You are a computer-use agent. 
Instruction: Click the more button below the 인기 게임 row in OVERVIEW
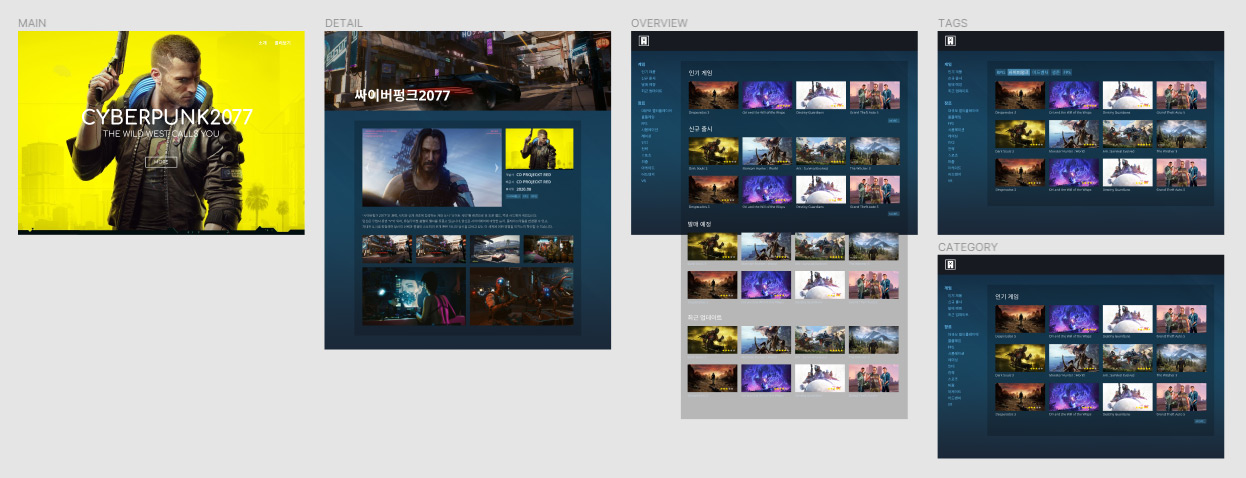[893, 120]
